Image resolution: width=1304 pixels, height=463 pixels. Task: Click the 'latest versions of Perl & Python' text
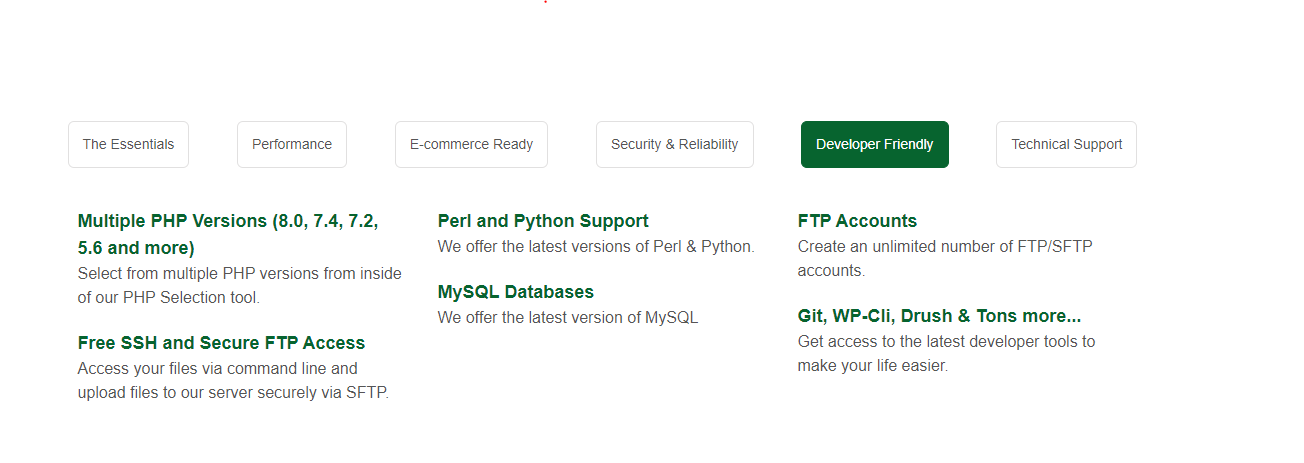[x=596, y=246]
